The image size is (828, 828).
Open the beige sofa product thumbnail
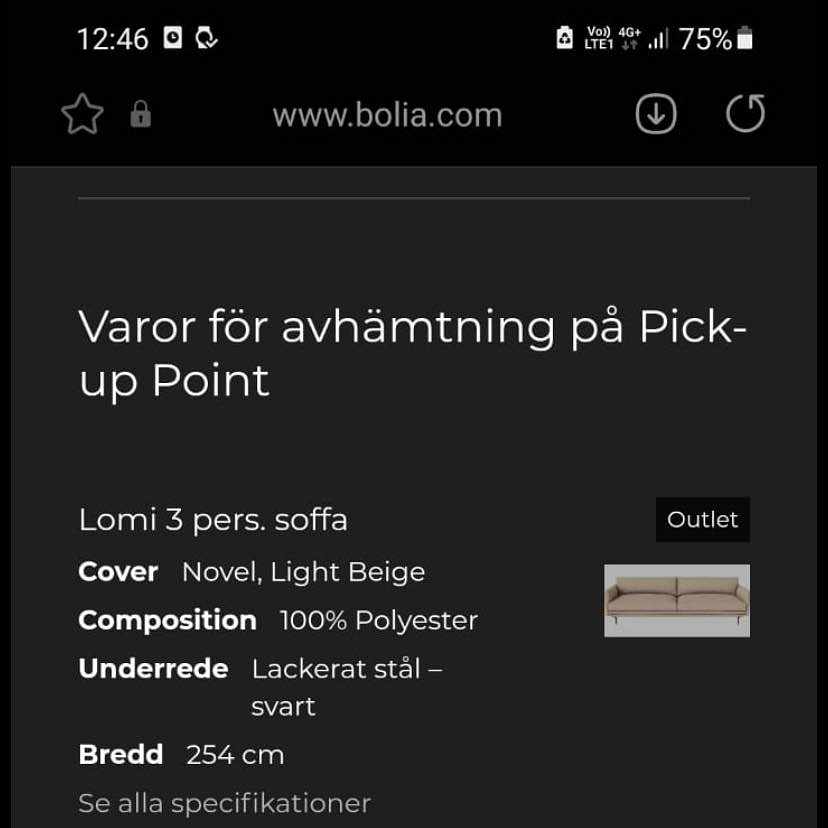[677, 601]
